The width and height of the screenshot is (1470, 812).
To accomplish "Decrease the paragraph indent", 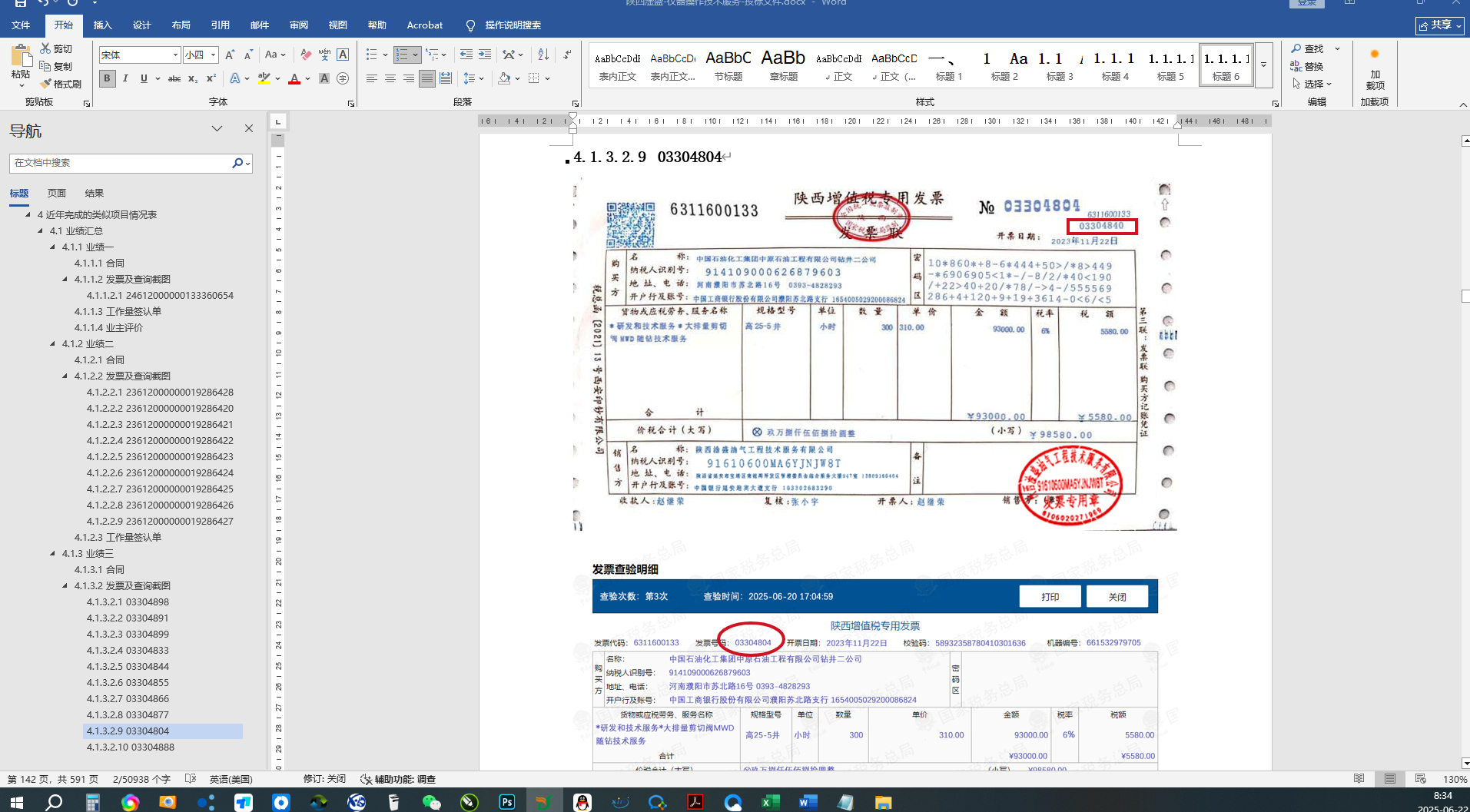I will (x=466, y=55).
